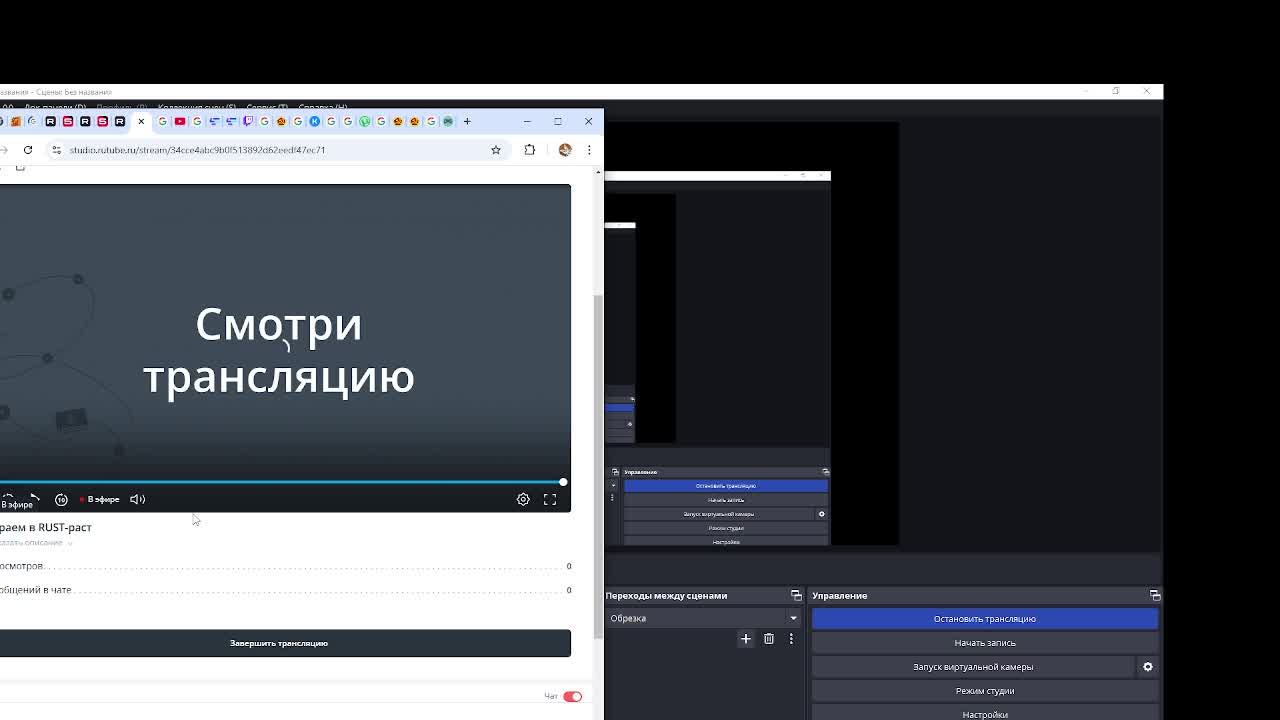The width and height of the screenshot is (1280, 720).
Task: Open virtual camera settings gear in OBS
Action: pyautogui.click(x=1148, y=667)
